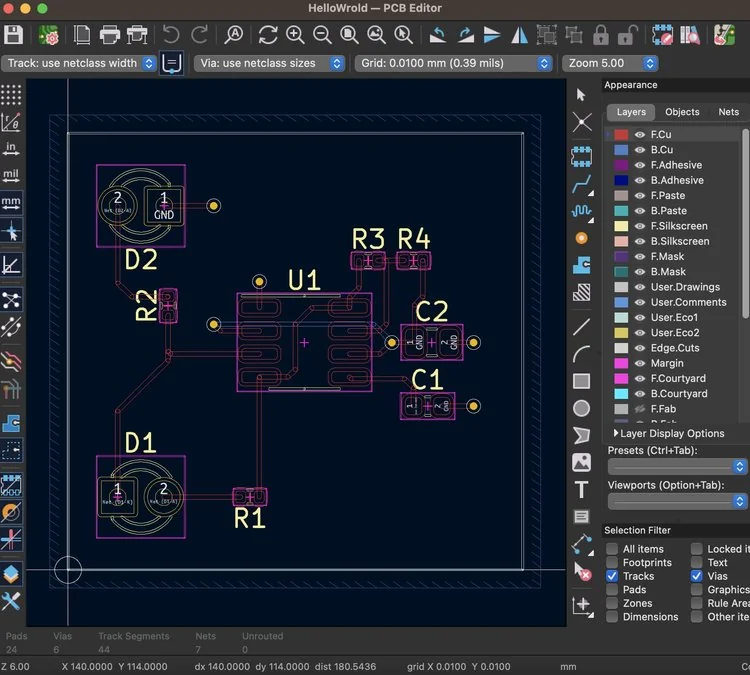Select the B.Courtyard layer row
This screenshot has width=750, height=675.
(x=672, y=394)
